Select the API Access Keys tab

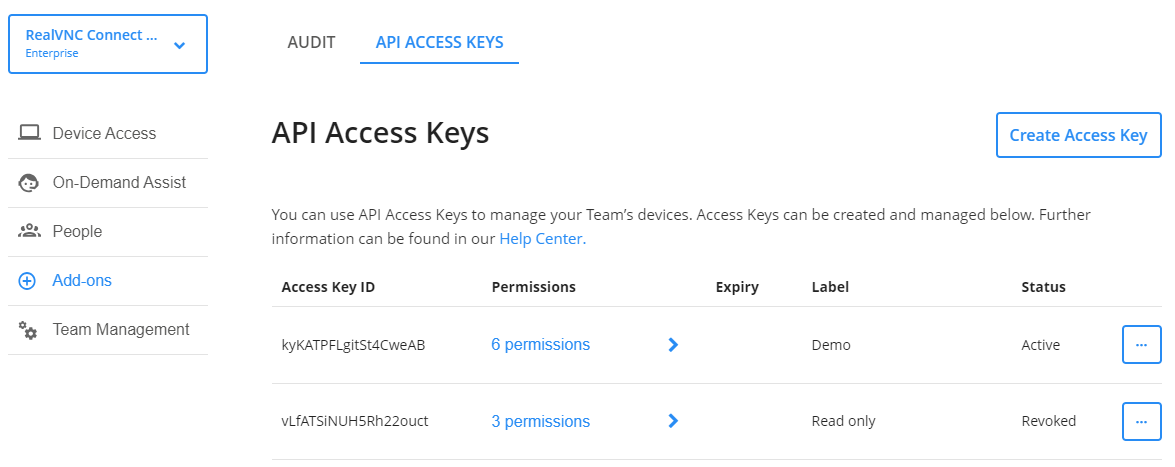(x=439, y=43)
